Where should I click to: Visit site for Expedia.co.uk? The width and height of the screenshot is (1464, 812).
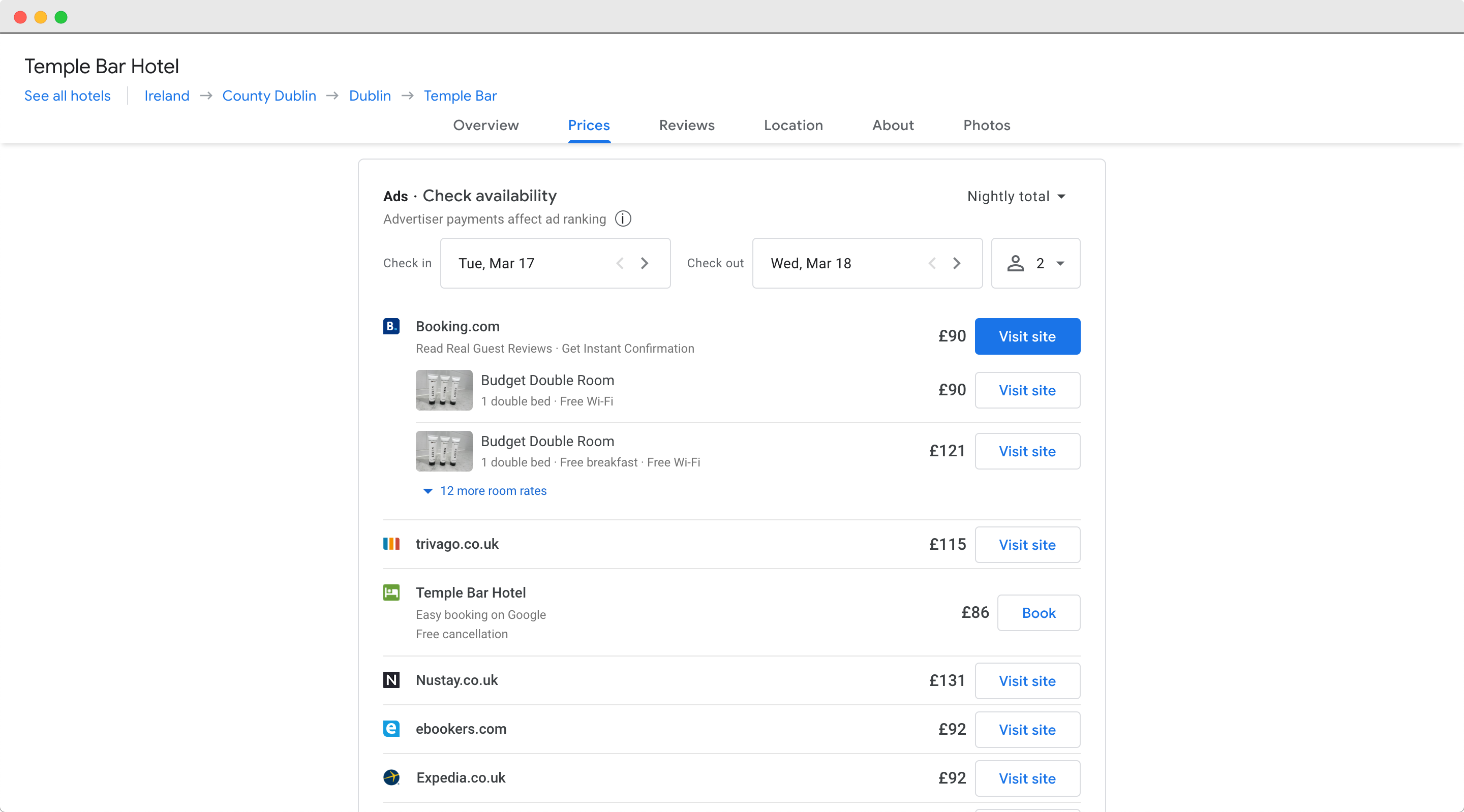click(1027, 778)
